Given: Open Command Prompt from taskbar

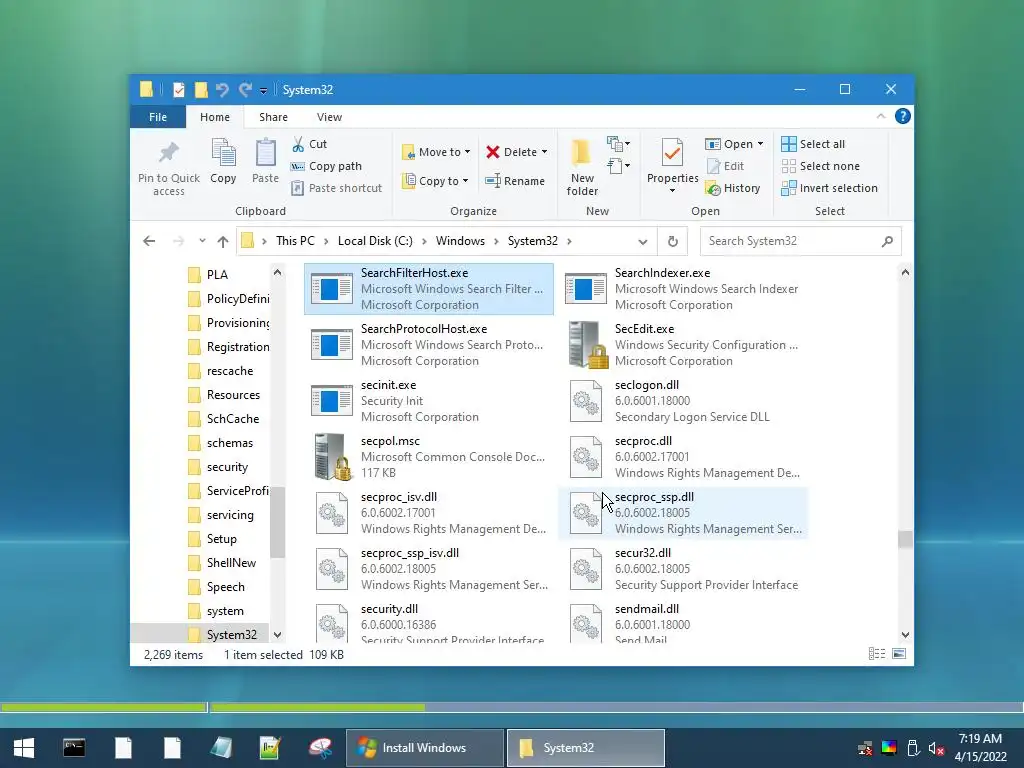Looking at the screenshot, I should click(74, 748).
